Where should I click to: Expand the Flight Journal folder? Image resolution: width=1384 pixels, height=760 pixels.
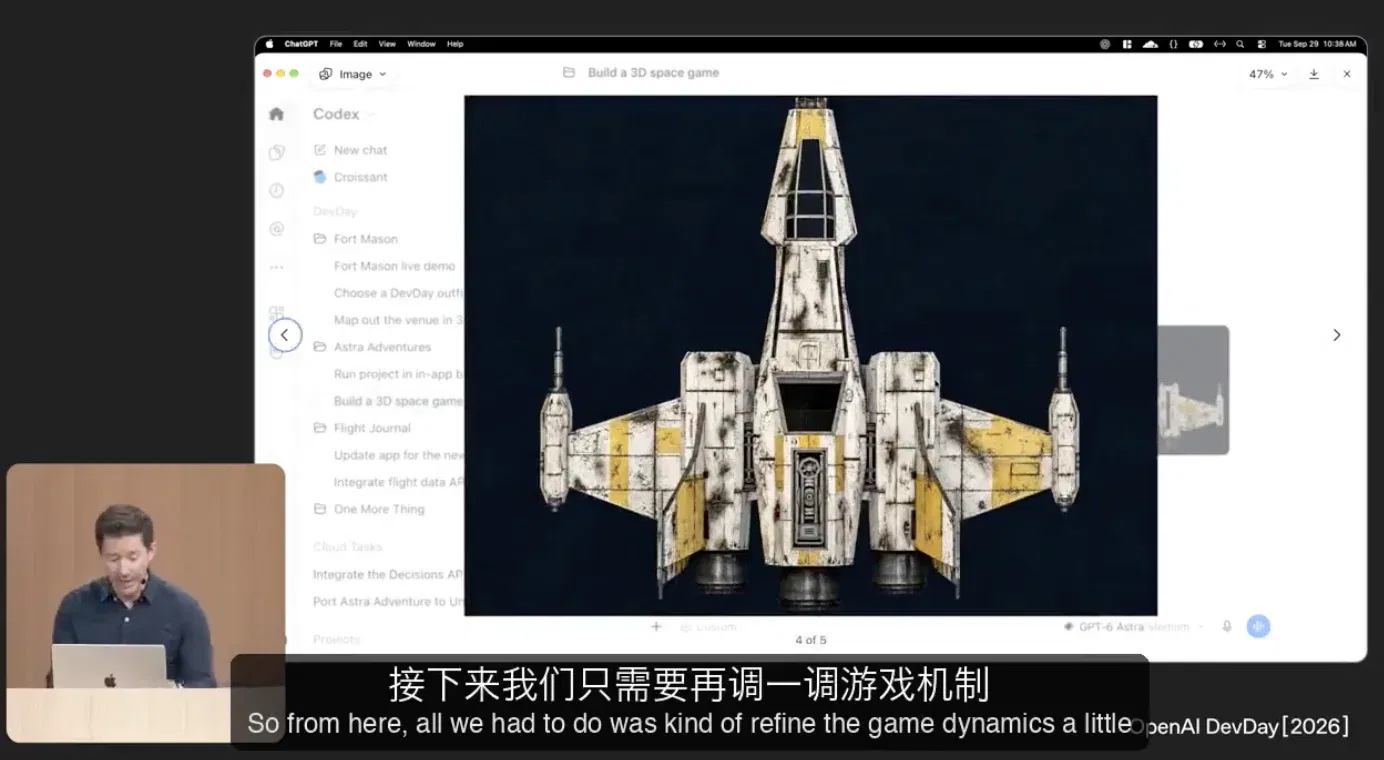[x=361, y=428]
